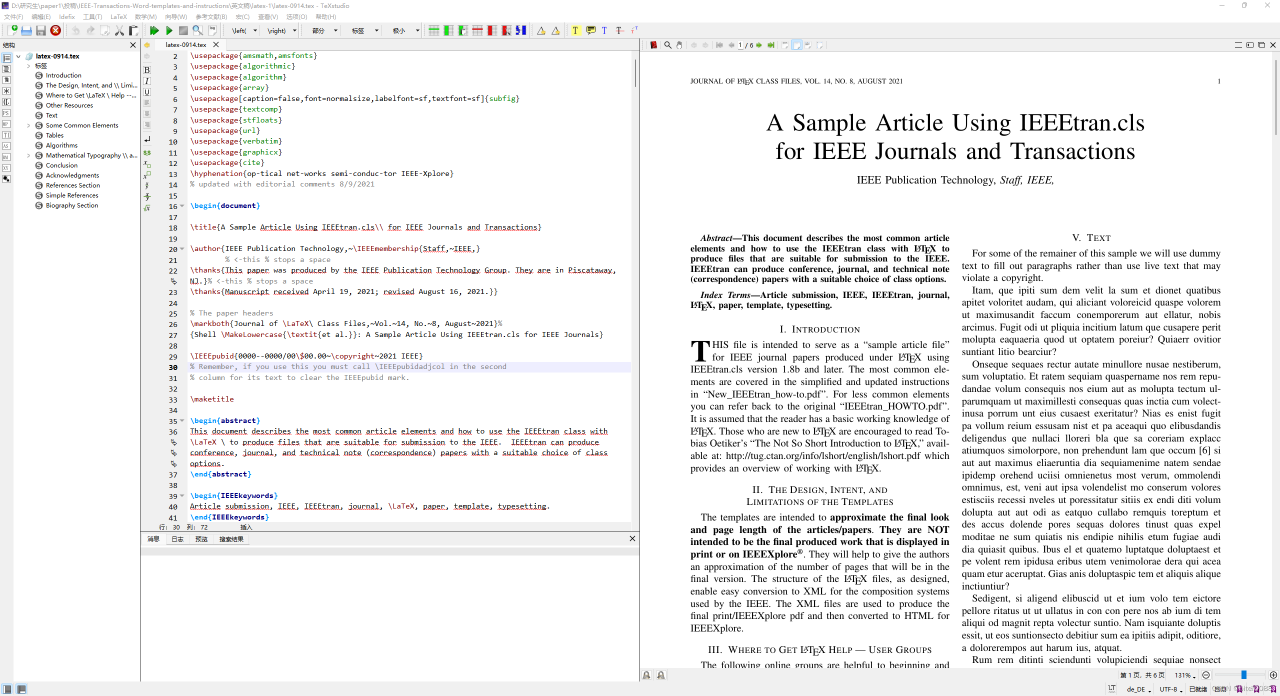Open the 文件(F) menu
Viewport: 1280px width, 696px height.
coord(14,17)
